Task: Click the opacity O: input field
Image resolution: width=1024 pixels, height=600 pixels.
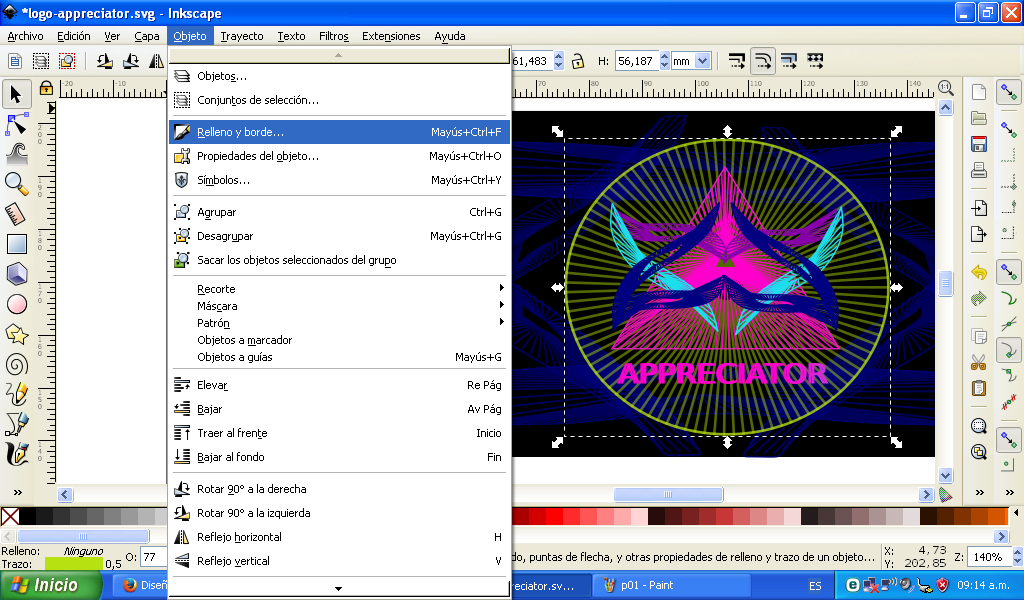Action: point(153,557)
